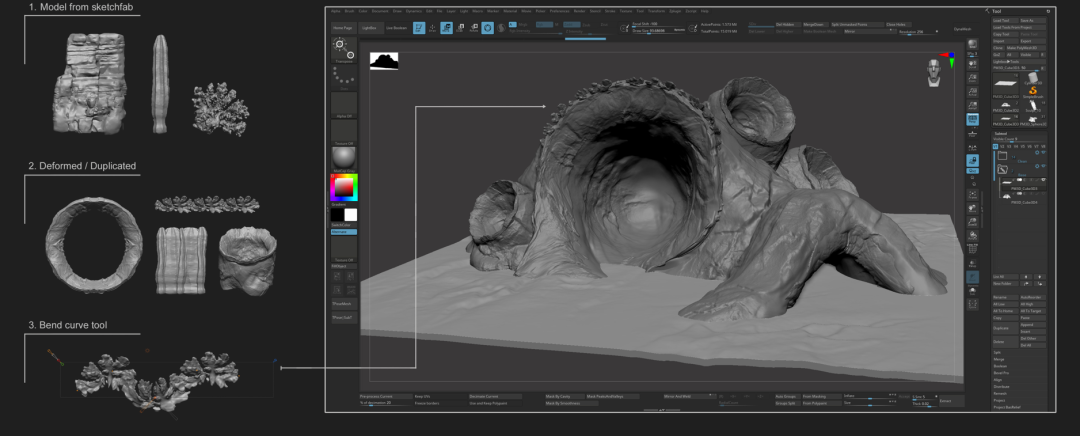Click the Move transform icon
1080x436 pixels.
point(447,28)
